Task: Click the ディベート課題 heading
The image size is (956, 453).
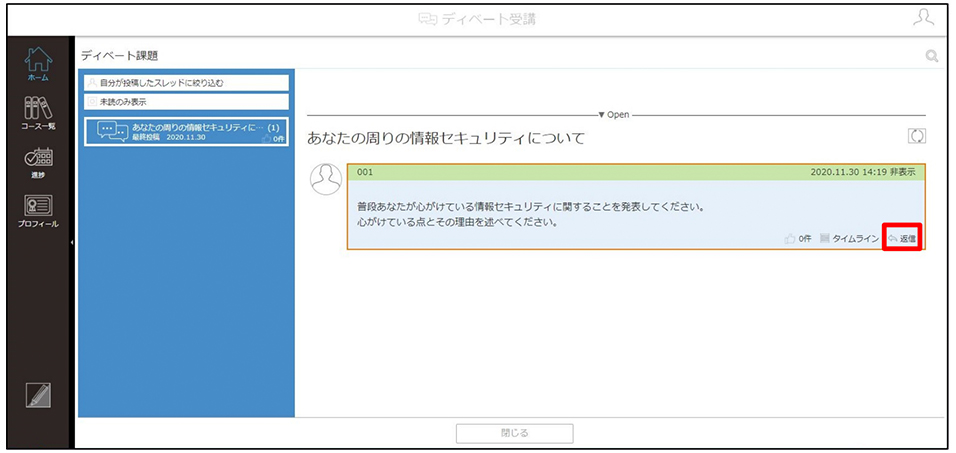Action: (120, 55)
